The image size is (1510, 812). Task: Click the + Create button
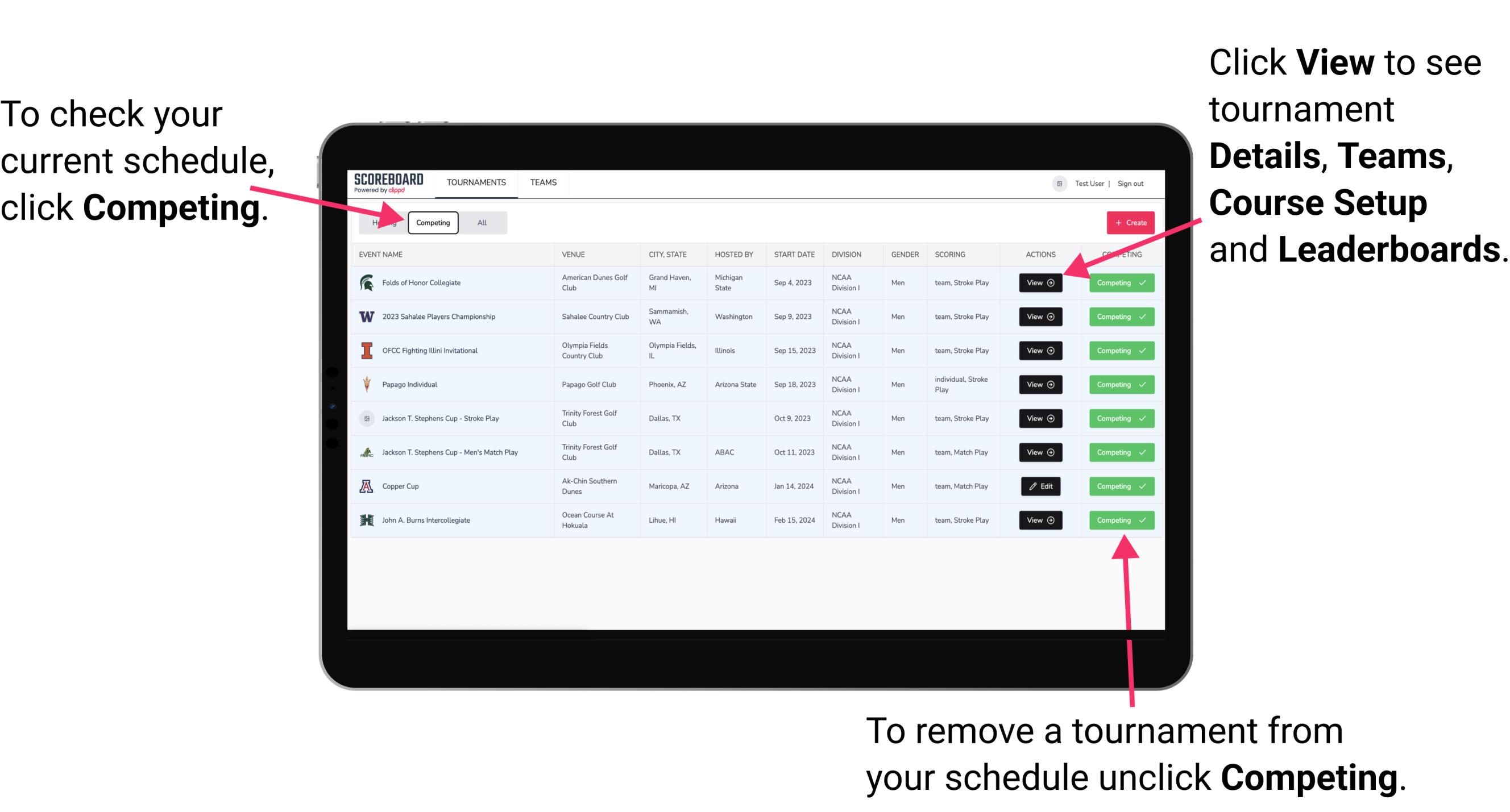pos(1129,222)
